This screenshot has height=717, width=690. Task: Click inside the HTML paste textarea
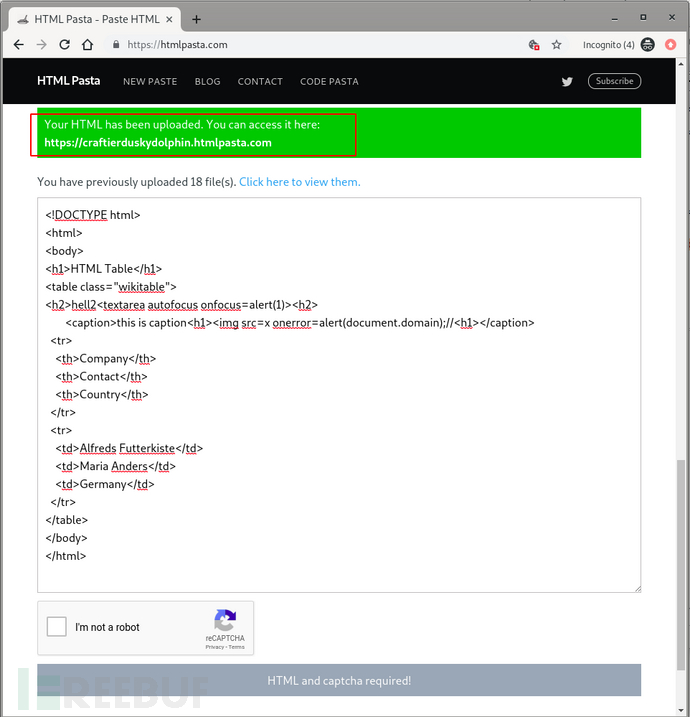pos(339,395)
